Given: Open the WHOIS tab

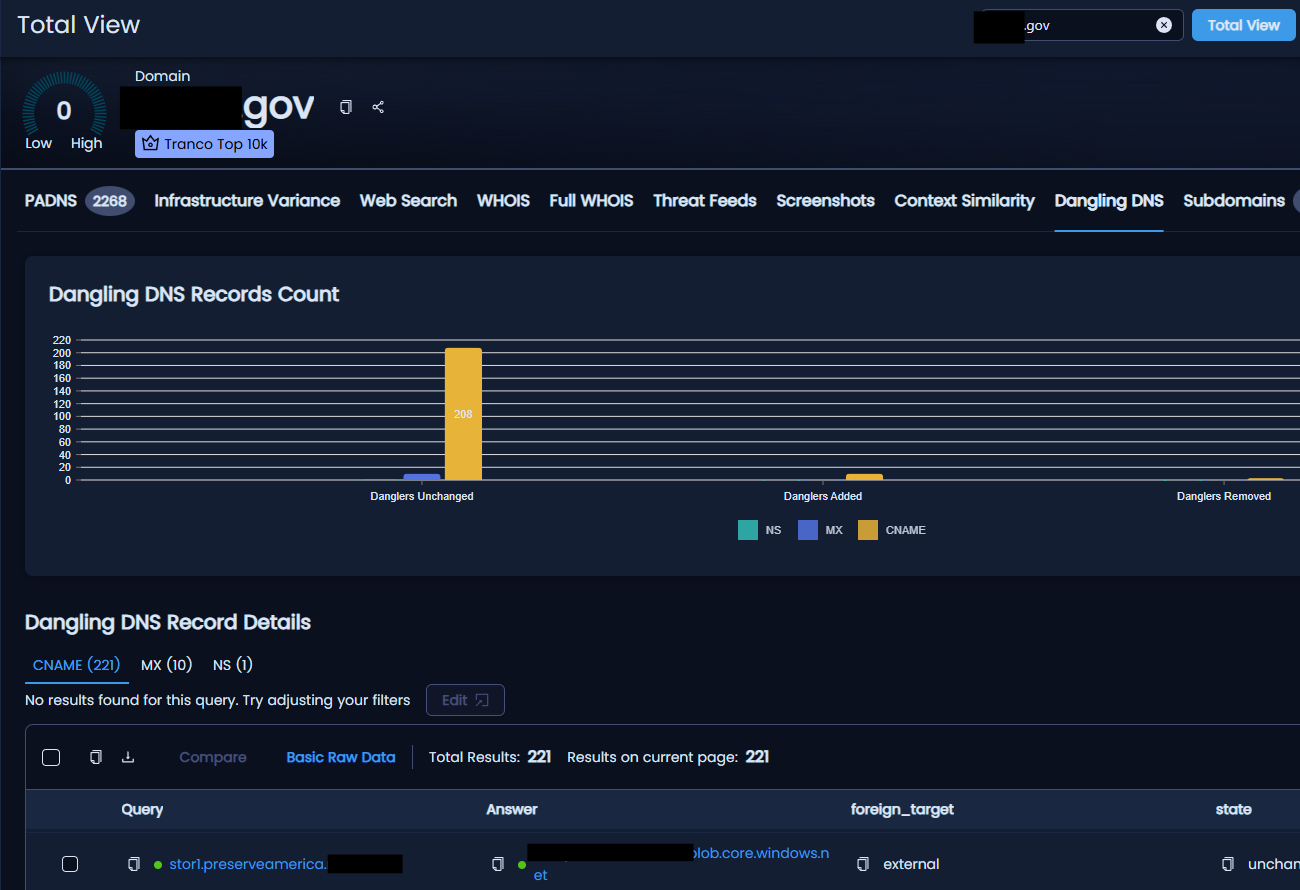Looking at the screenshot, I should click(503, 201).
